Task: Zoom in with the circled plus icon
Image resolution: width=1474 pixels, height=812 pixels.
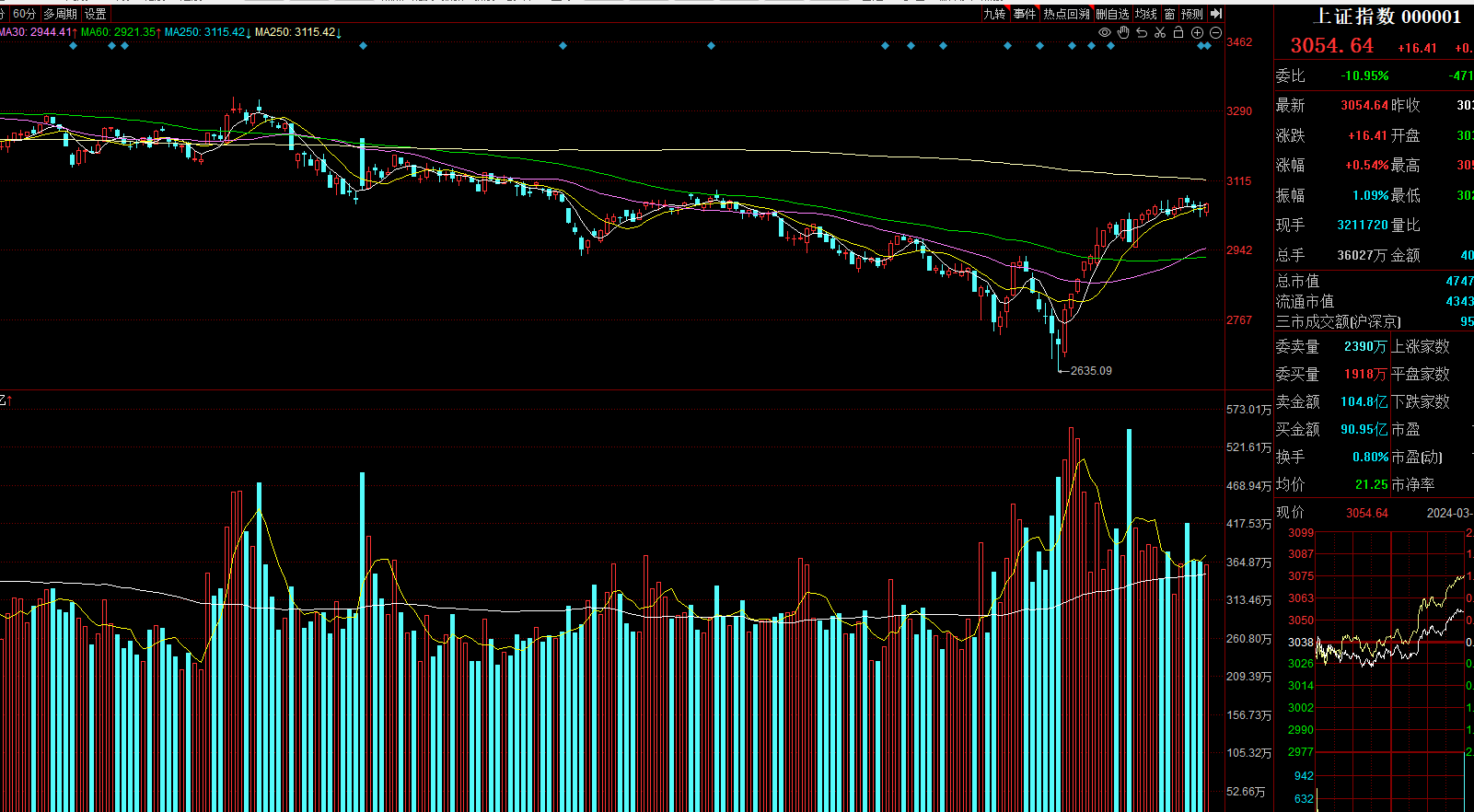Action: coord(1197,32)
